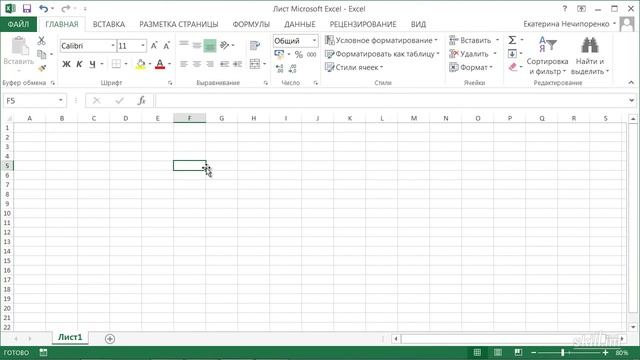This screenshot has width=640, height=360.
Task: Click Найти и выделить button
Action: (590, 56)
